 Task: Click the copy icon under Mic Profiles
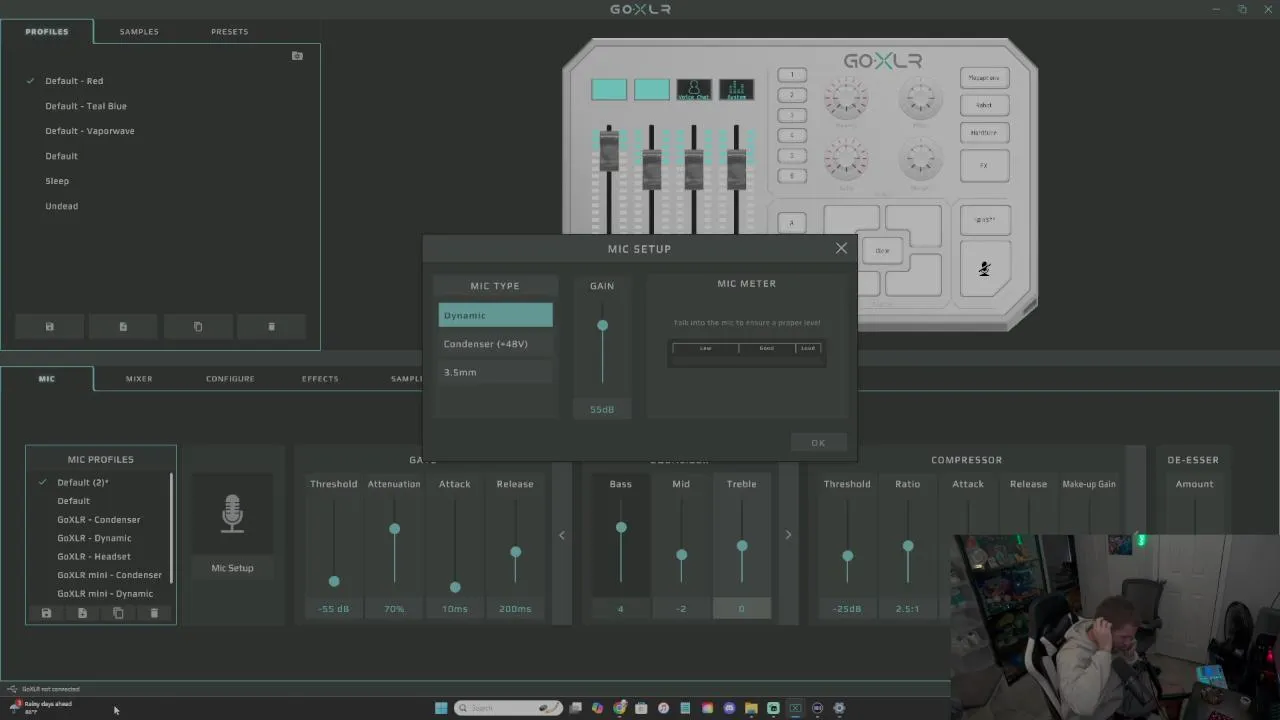(118, 613)
